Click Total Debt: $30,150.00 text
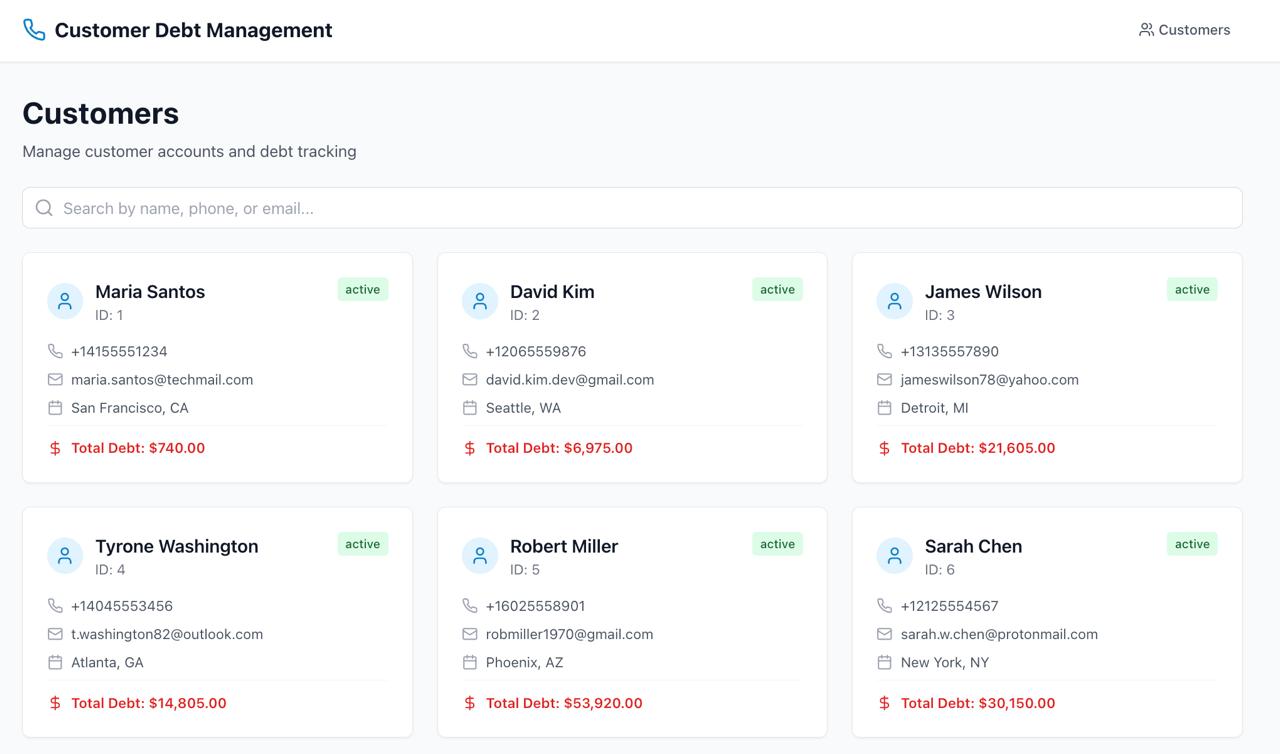The height and width of the screenshot is (754, 1280). point(978,703)
